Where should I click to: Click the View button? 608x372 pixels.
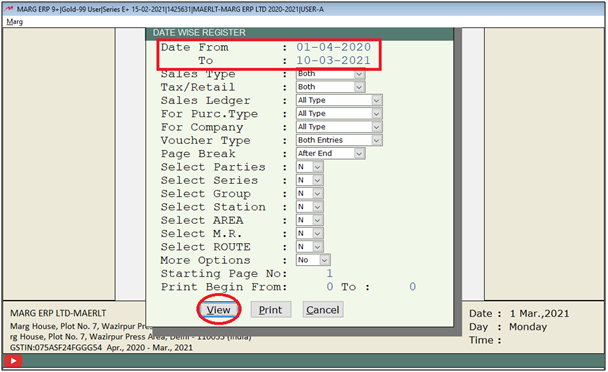click(218, 310)
